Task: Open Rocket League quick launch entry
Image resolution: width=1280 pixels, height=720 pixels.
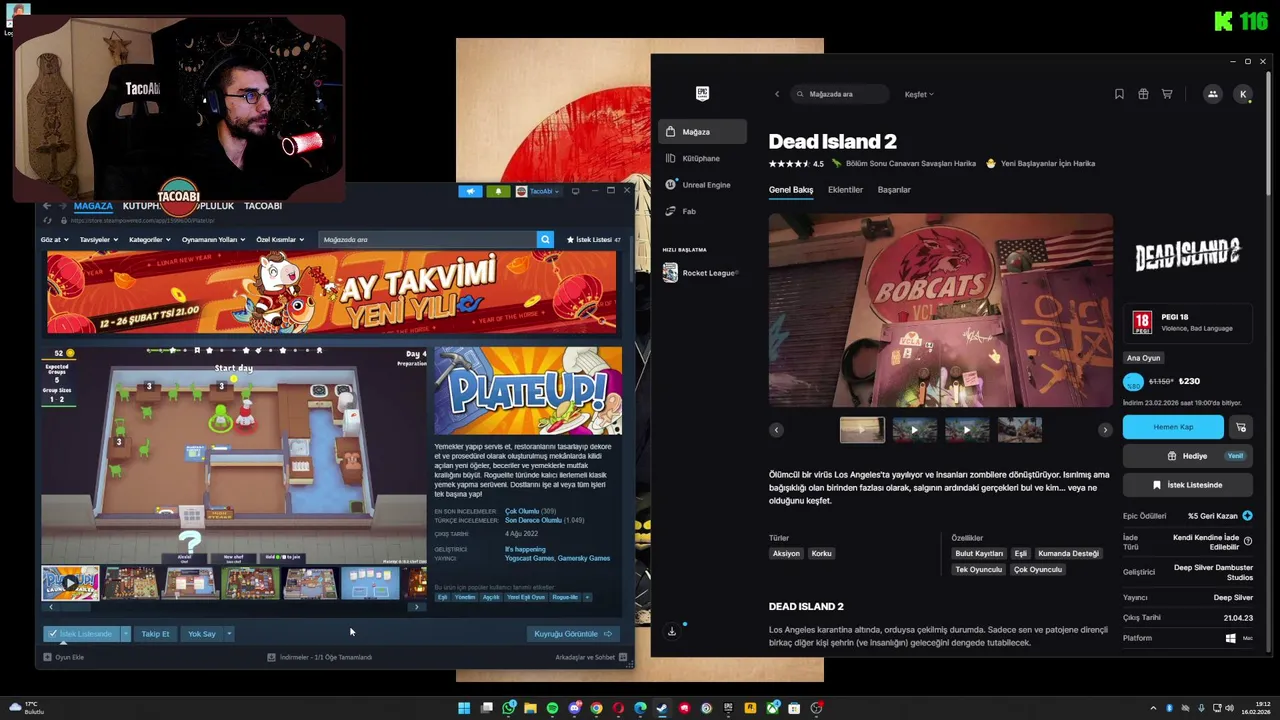Action: [702, 273]
